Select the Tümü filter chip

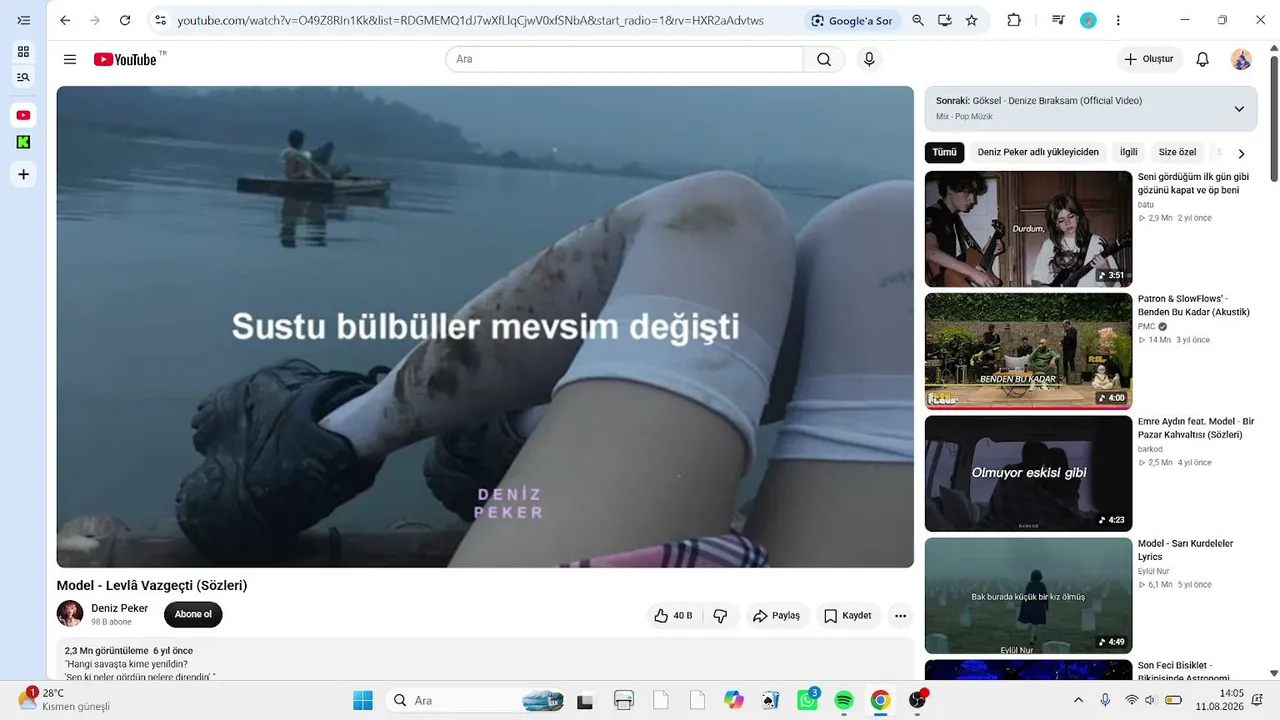click(944, 153)
